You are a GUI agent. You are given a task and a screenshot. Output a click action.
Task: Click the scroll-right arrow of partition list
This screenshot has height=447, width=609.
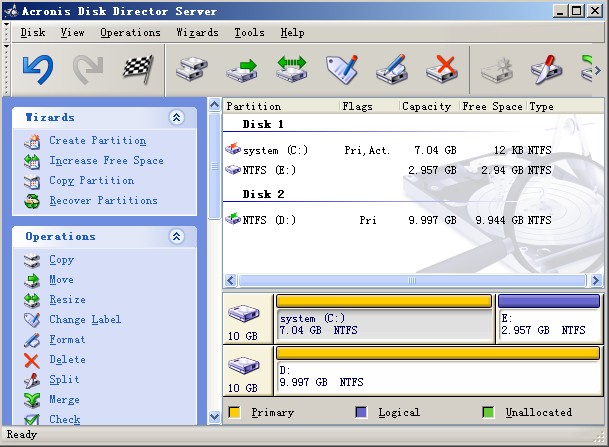[x=596, y=280]
